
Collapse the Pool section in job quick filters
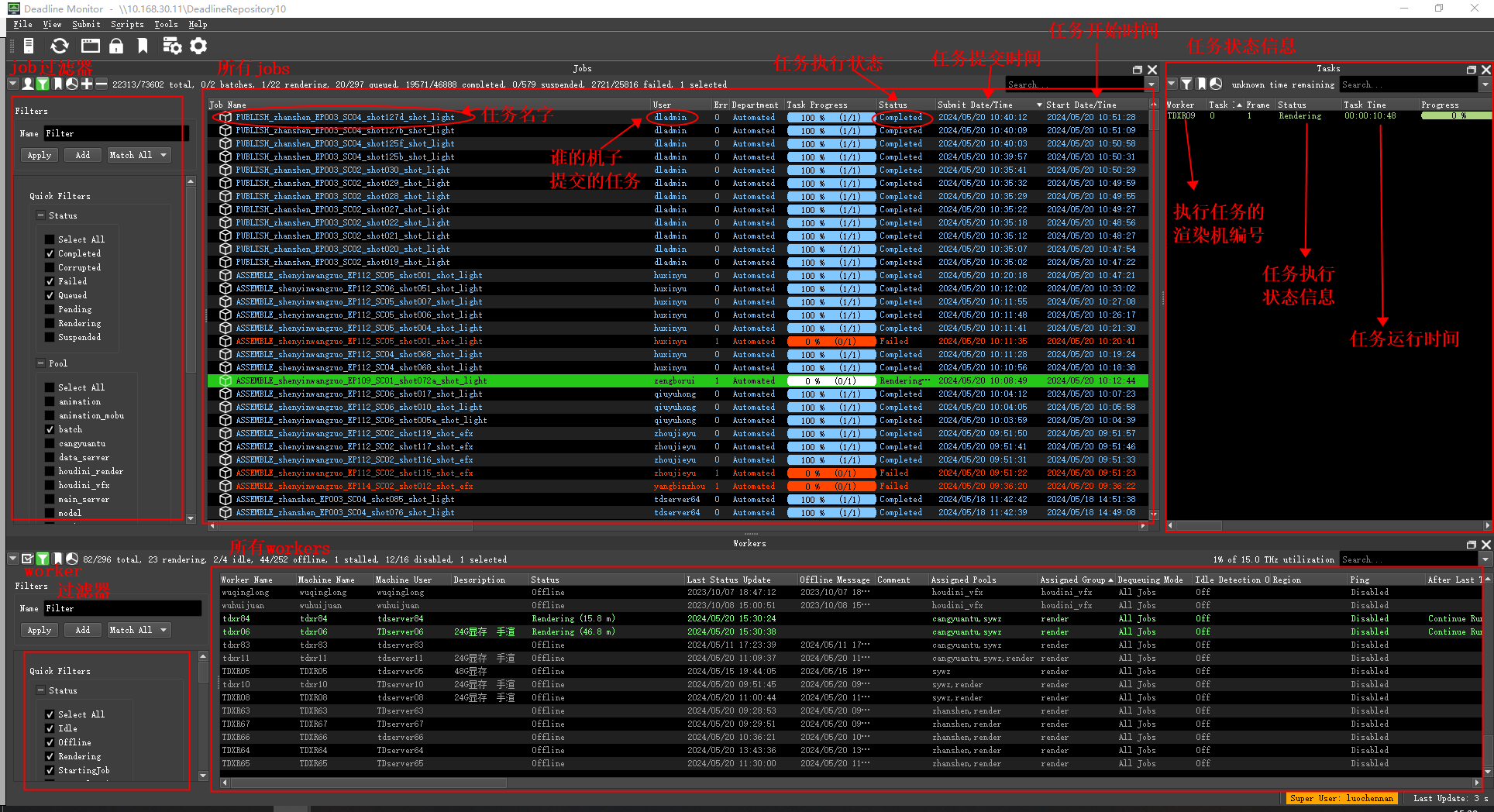[41, 363]
